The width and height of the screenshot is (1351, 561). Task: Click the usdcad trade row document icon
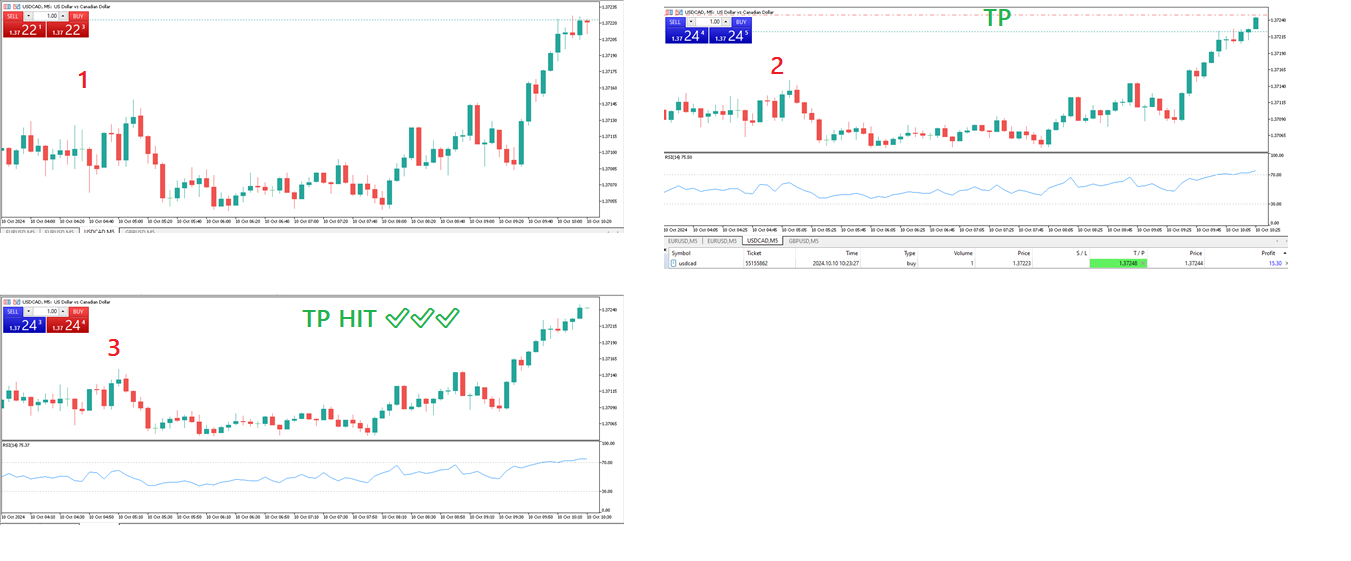tap(673, 263)
